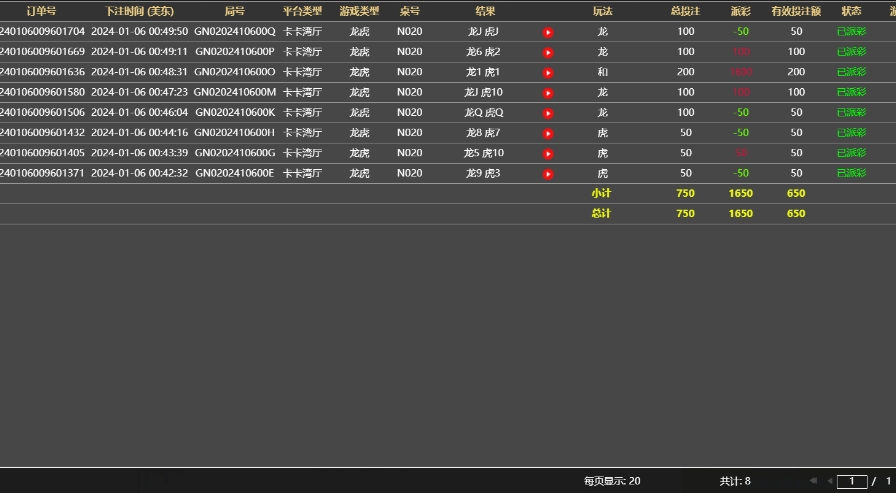Screen dimensions: 896x493
Task: Click the 总投注 column header
Action: pyautogui.click(x=685, y=11)
